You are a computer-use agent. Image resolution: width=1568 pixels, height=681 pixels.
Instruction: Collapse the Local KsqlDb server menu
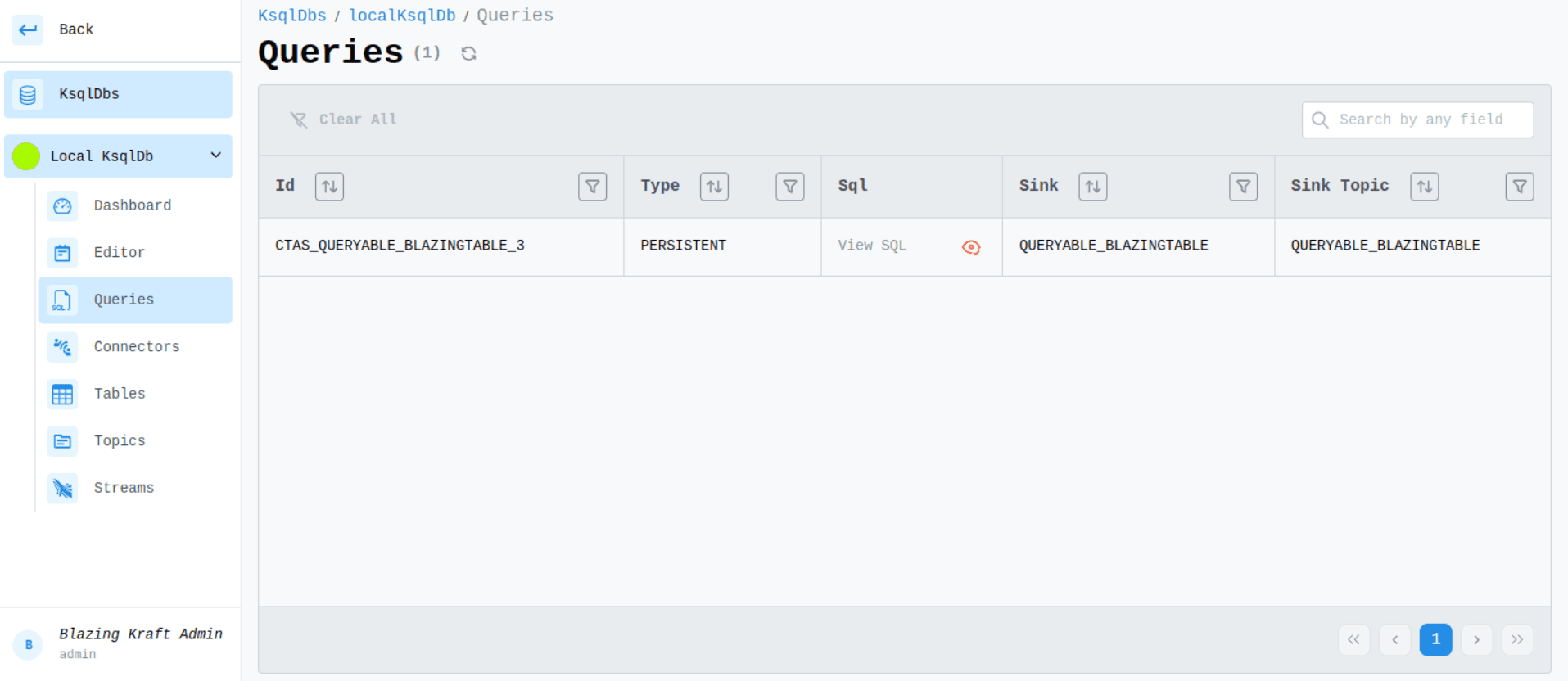point(216,156)
